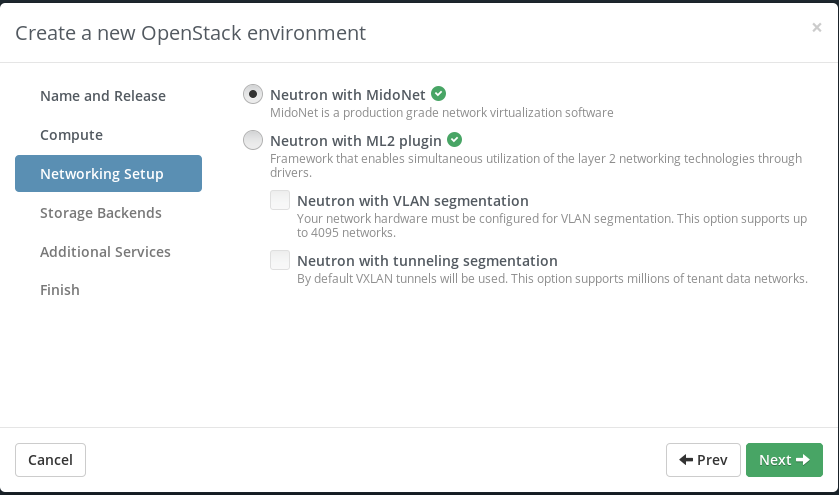Click the 'Neutron with tunneling segmentation' label text

pyautogui.click(x=427, y=261)
